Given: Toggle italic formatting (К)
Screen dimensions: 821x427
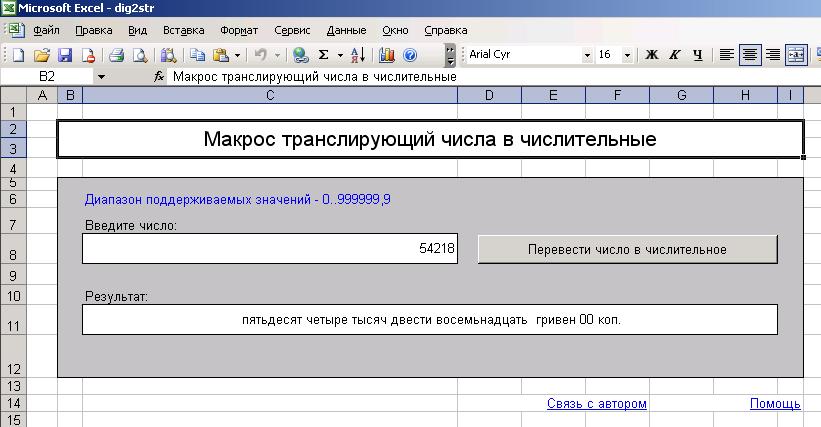Looking at the screenshot, I should coord(675,55).
